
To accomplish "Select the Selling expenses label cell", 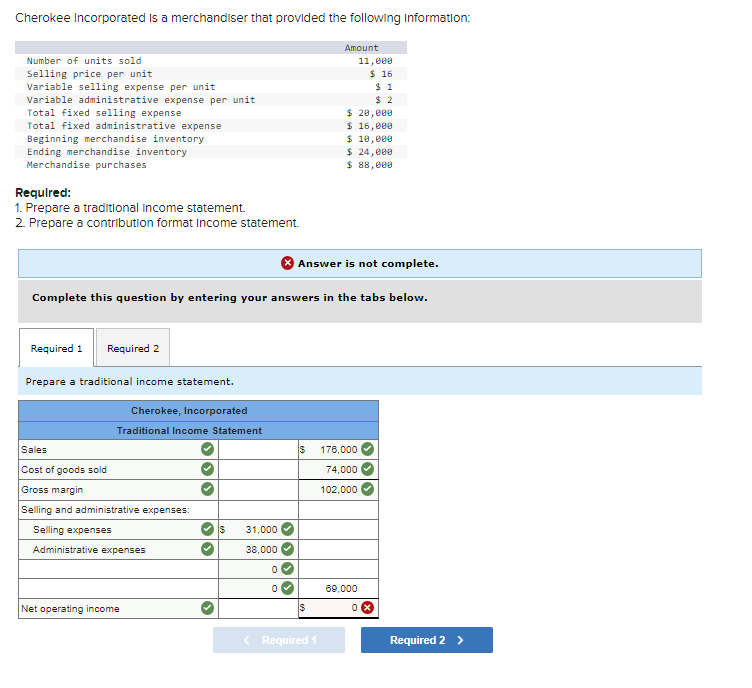I will tap(118, 529).
